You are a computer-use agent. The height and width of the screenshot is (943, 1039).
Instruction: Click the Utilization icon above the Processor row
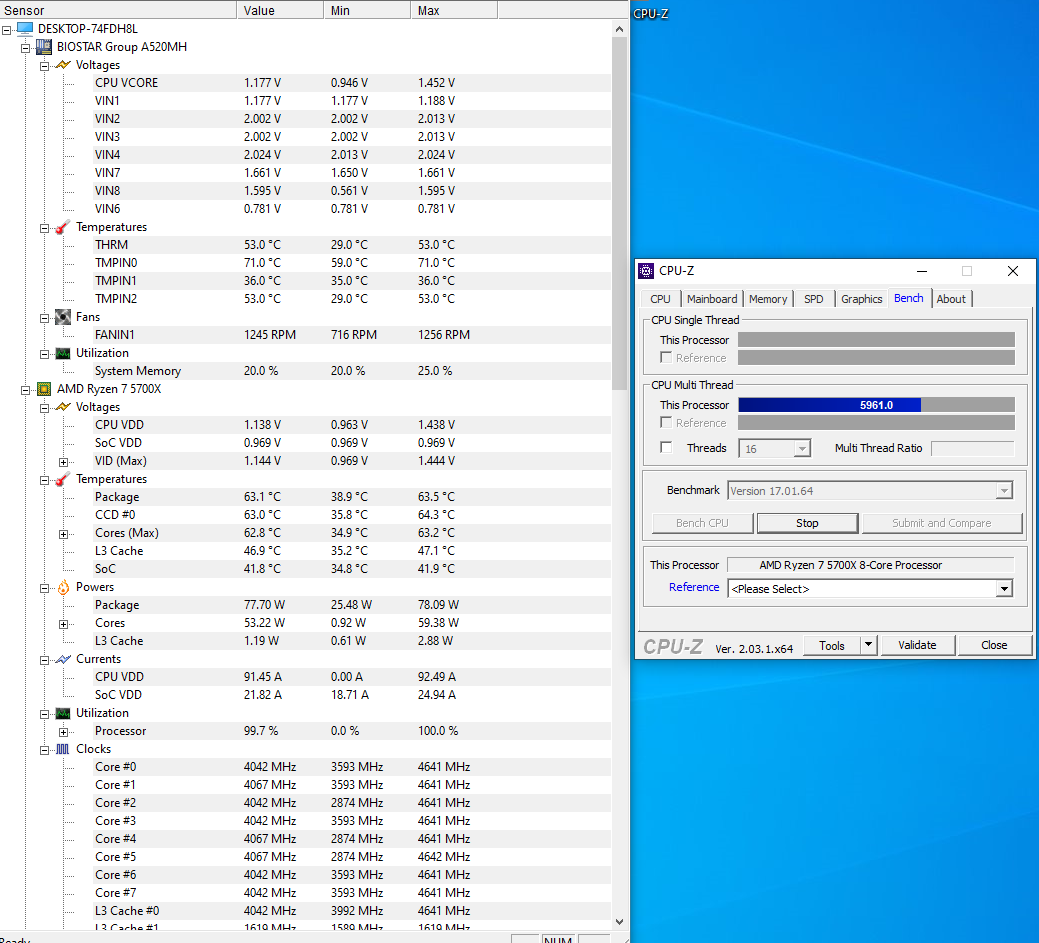point(63,713)
